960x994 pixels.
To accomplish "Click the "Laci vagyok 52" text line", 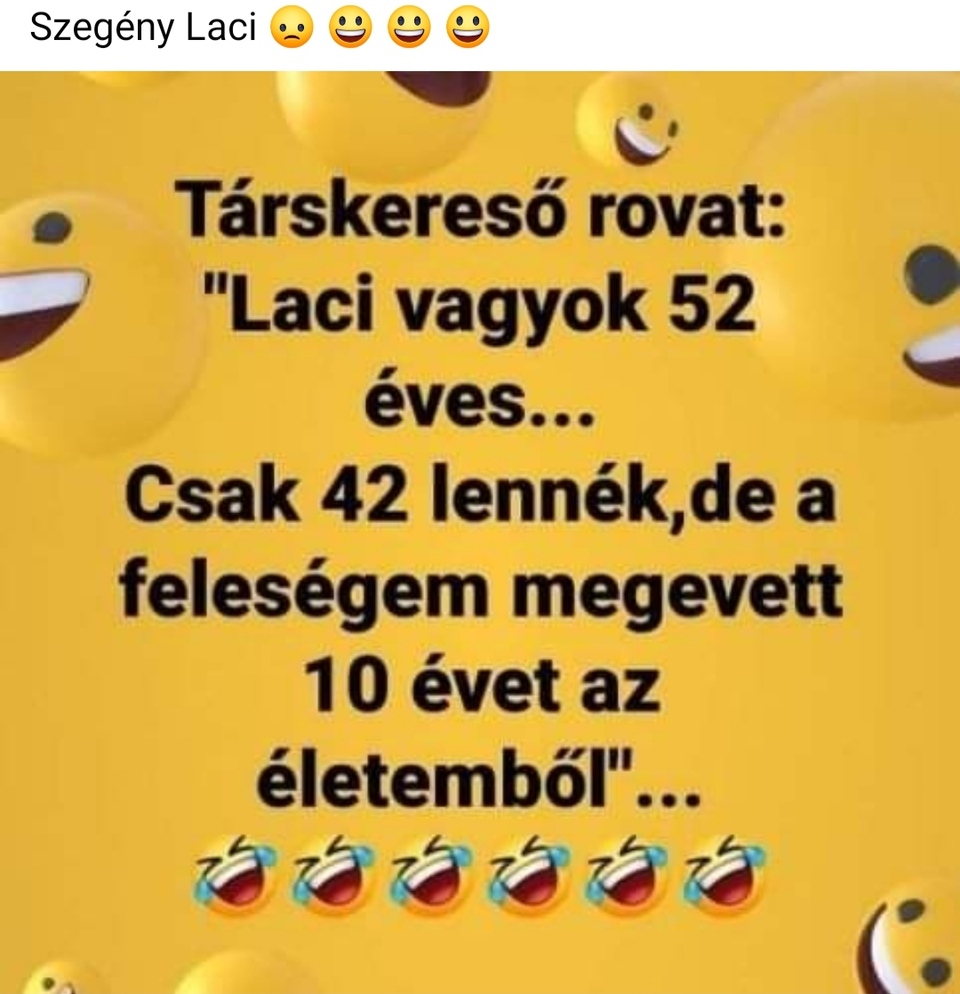I will point(480,306).
